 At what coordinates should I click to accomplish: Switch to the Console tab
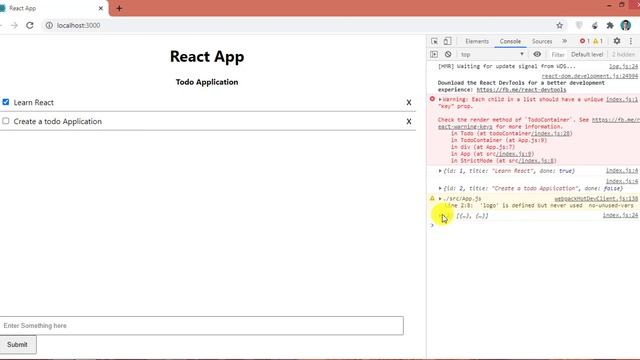(x=510, y=41)
